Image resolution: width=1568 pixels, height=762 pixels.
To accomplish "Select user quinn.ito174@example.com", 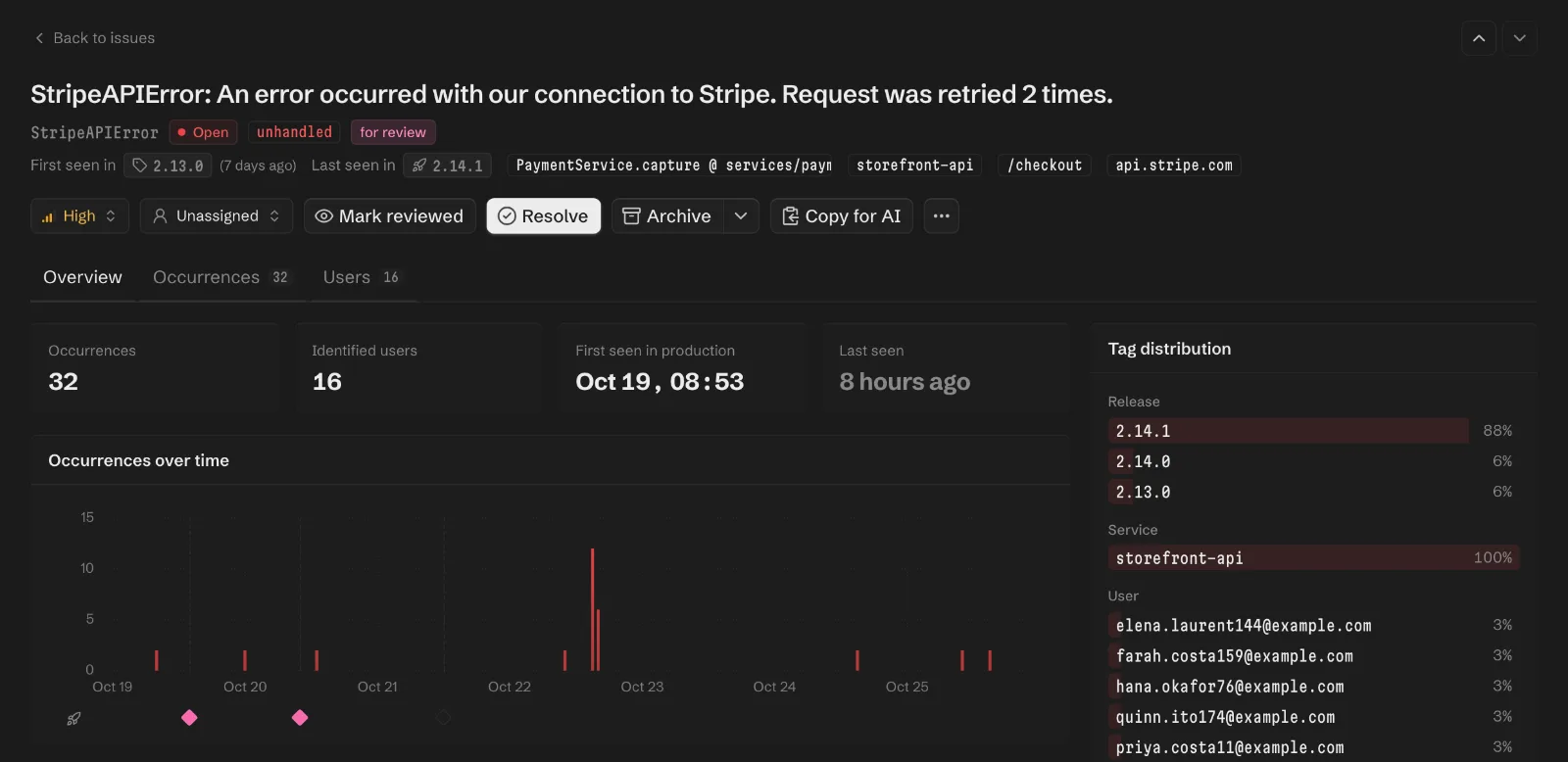I will click(x=1313, y=717).
